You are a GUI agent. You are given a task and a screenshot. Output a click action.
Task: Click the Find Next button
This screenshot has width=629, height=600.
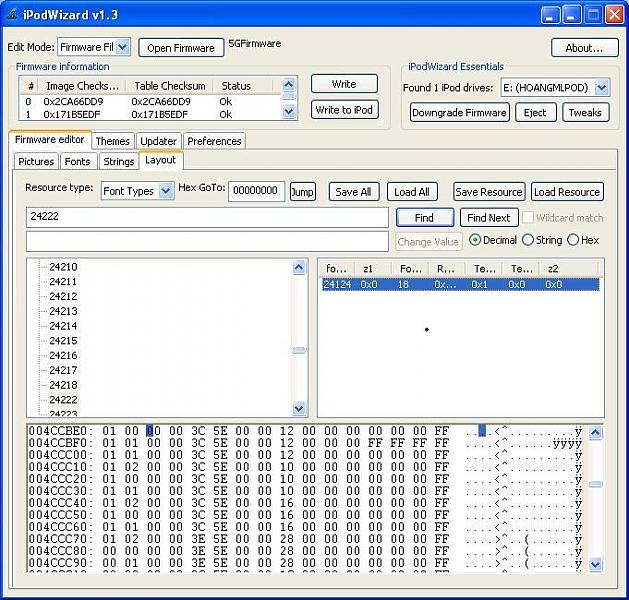click(x=488, y=217)
